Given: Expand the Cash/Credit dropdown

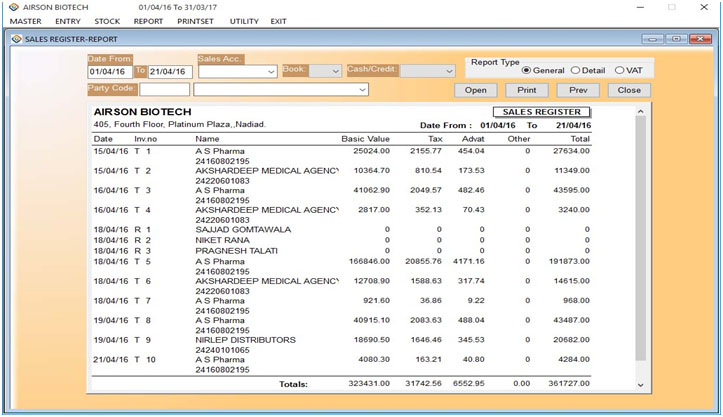Looking at the screenshot, I should [x=447, y=72].
